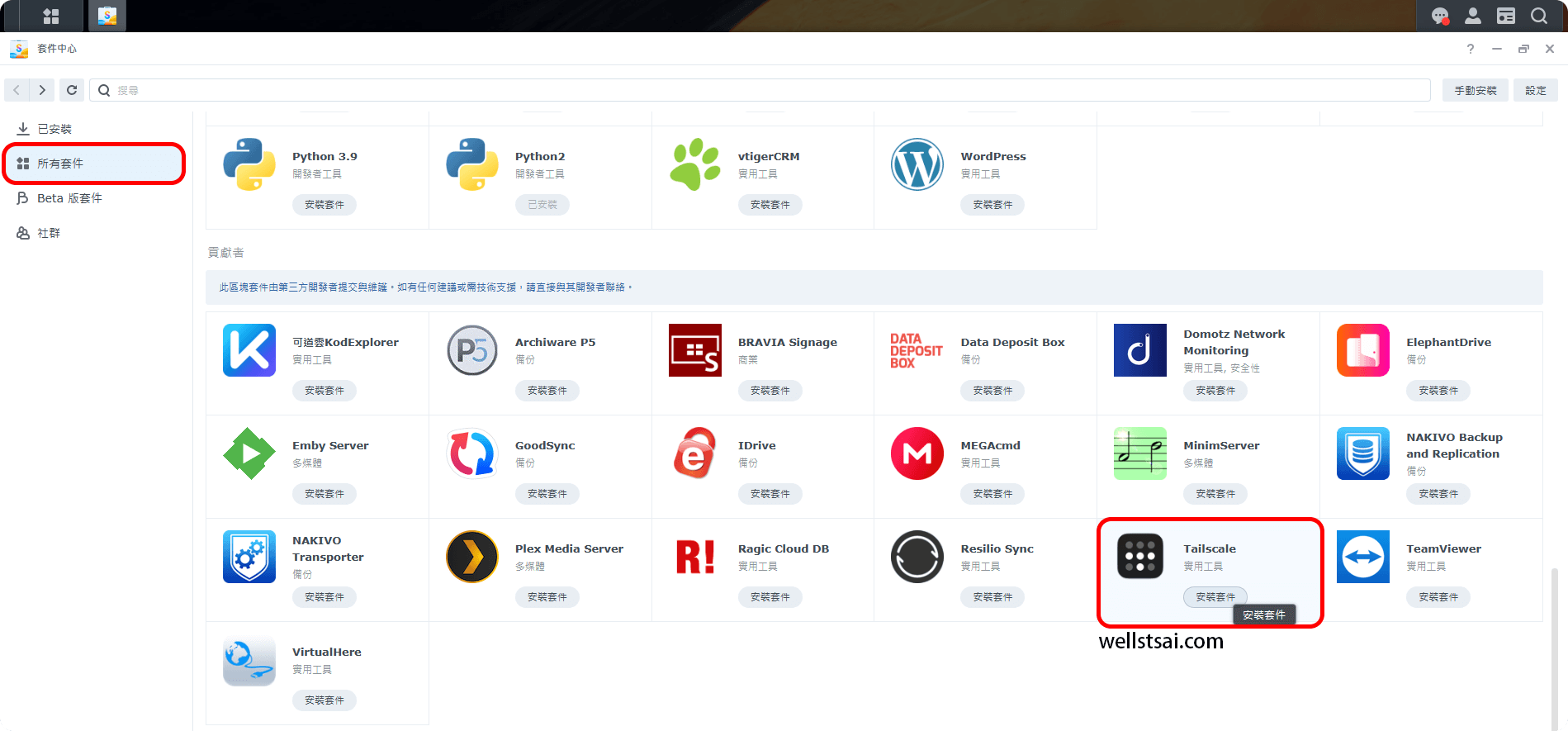Install the GoodSync package
Screen dimensions: 1568x731
tap(547, 493)
